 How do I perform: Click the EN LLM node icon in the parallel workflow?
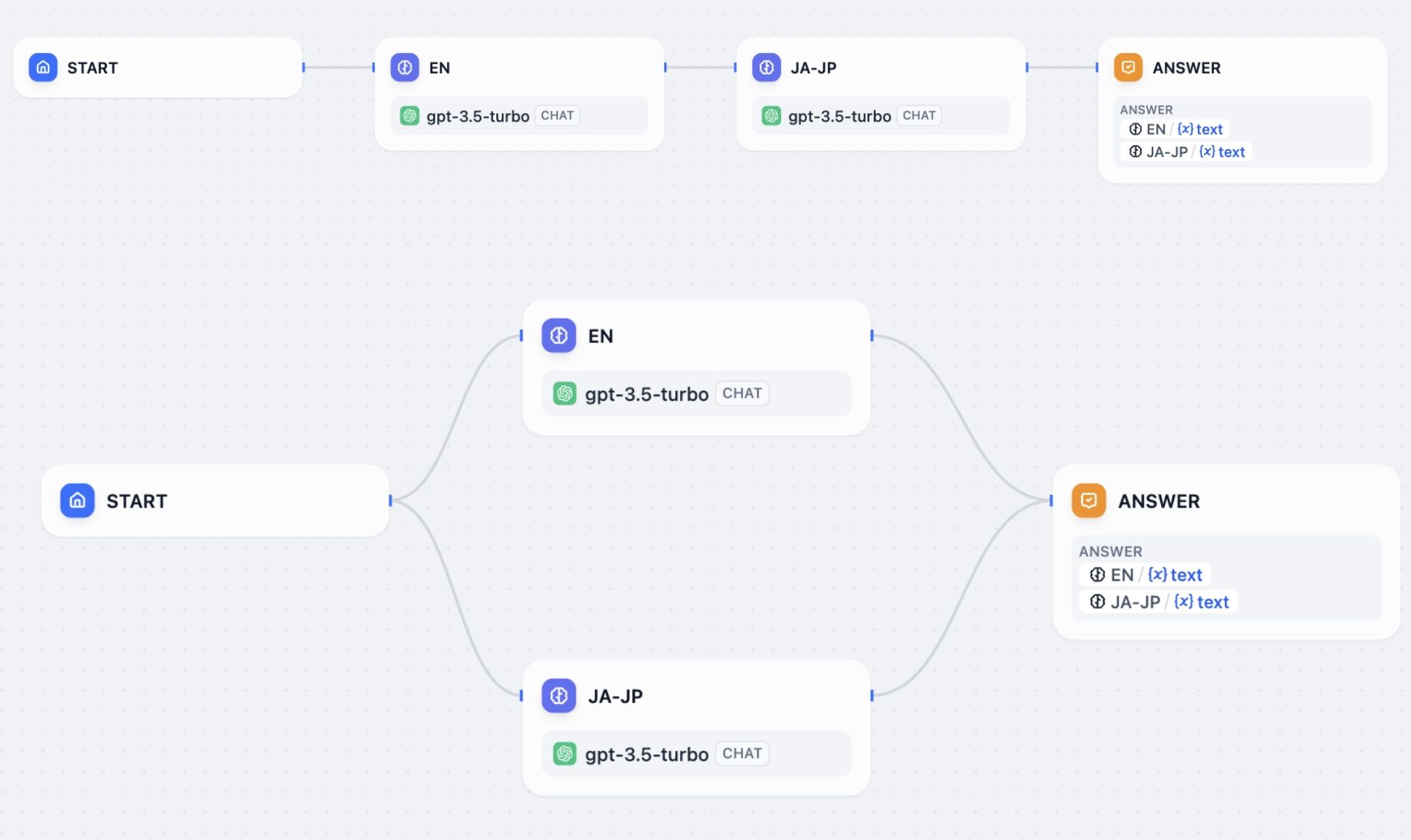(559, 336)
